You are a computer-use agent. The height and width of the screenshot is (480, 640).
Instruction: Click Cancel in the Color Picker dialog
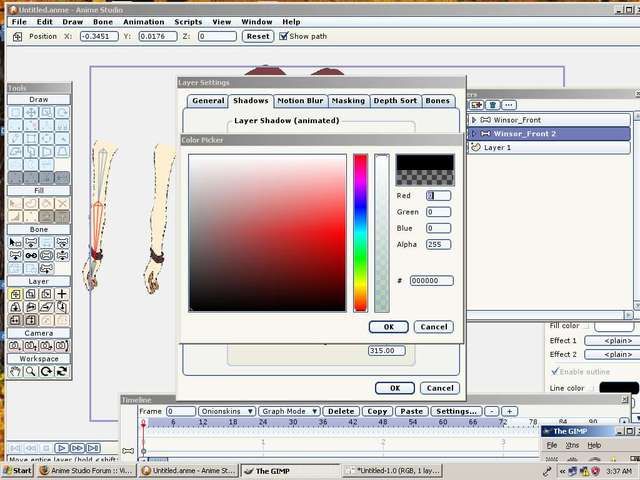[433, 327]
